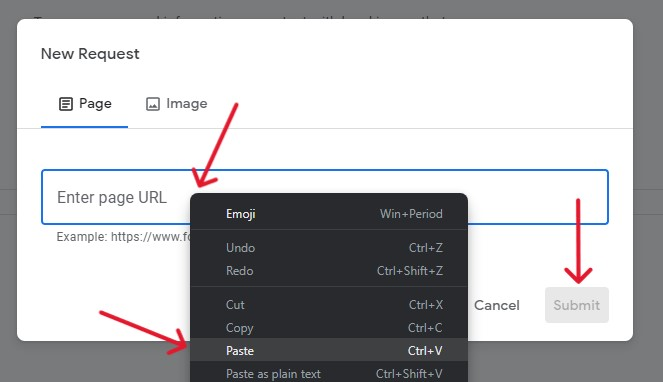Screen dimensions: 663x382
Task: Choose Emoji from the context menu
Action: (x=329, y=214)
